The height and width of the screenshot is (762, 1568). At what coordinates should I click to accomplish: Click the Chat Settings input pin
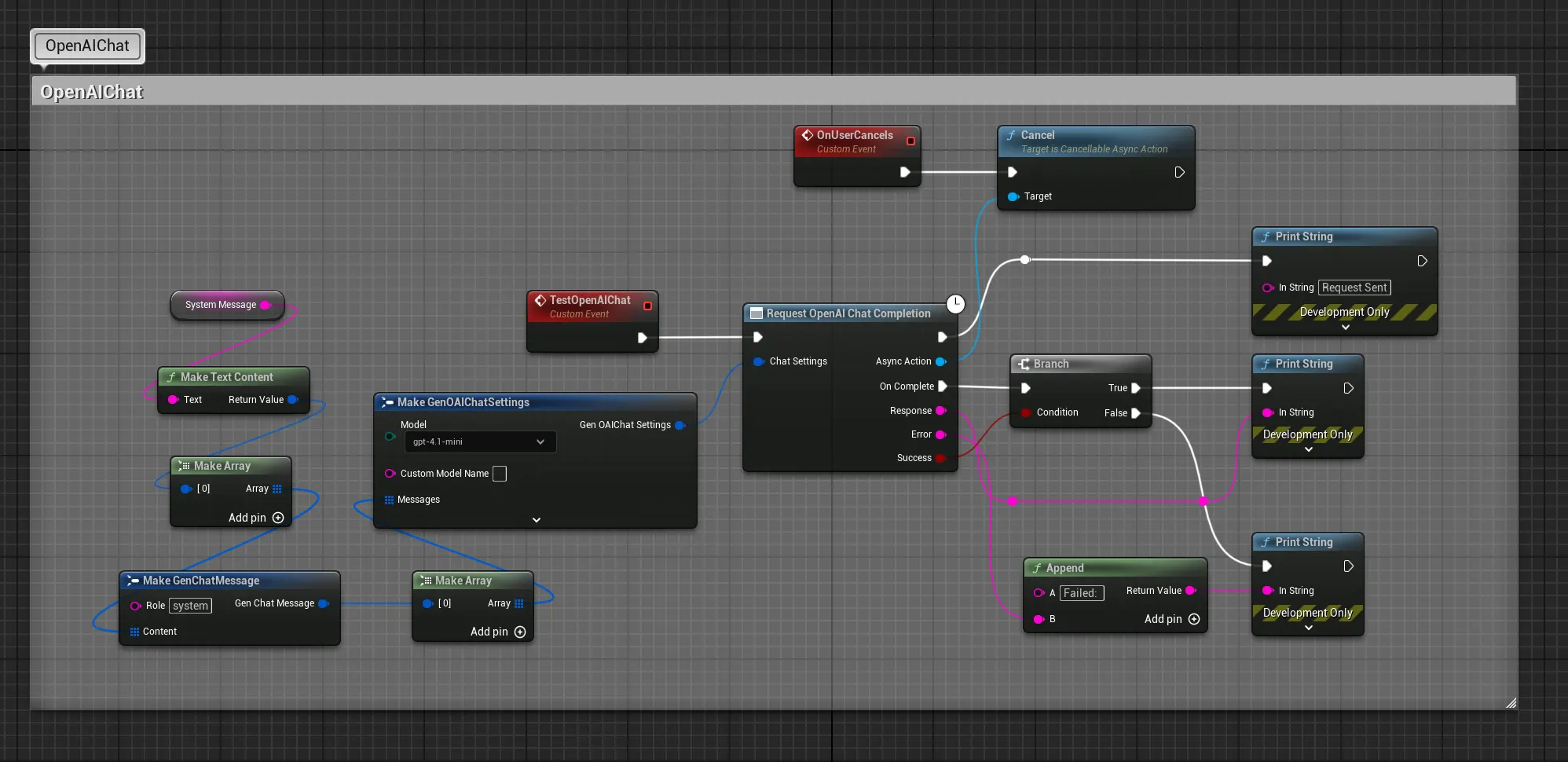(x=759, y=361)
